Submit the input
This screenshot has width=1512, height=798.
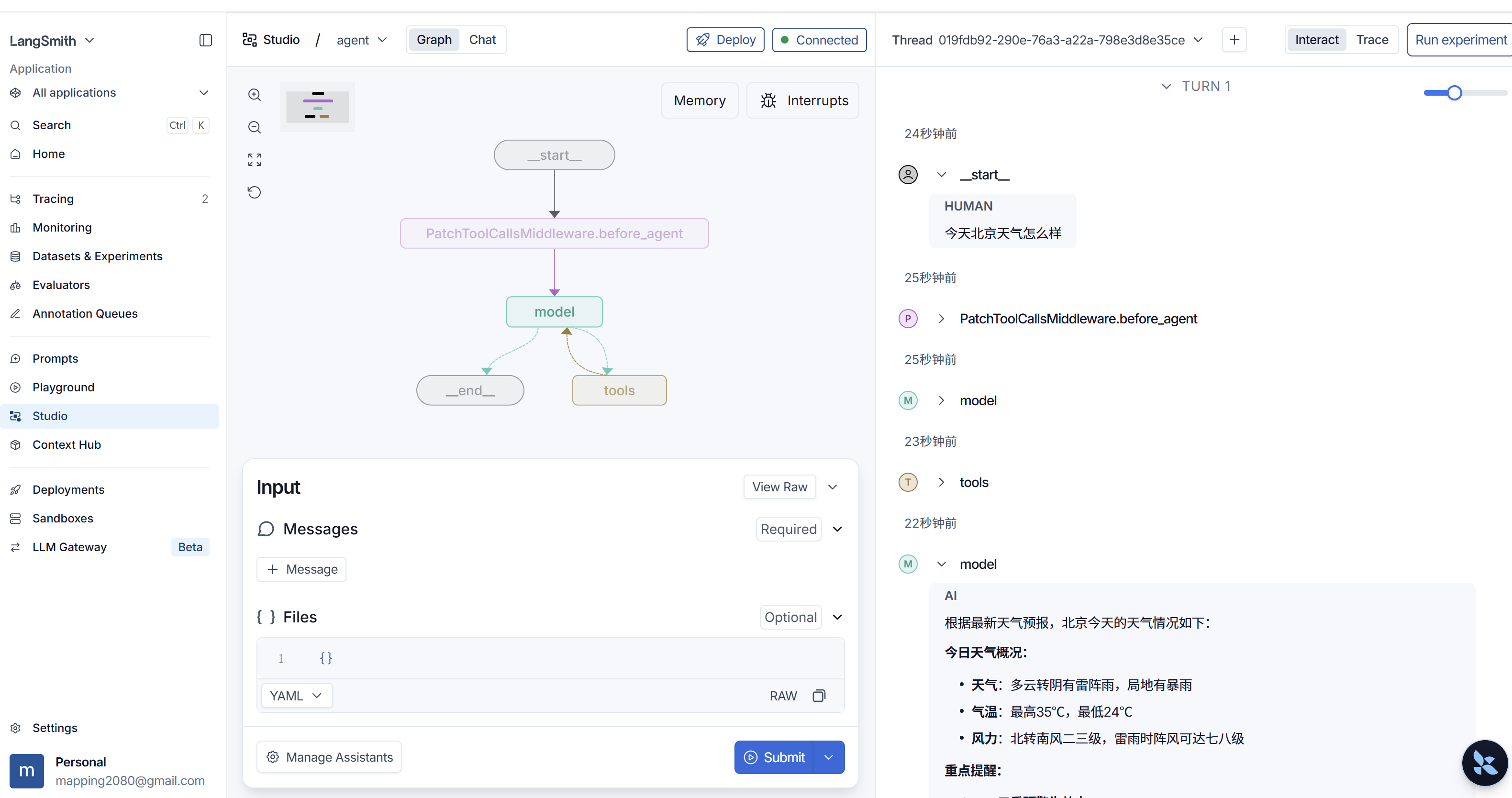pos(774,757)
